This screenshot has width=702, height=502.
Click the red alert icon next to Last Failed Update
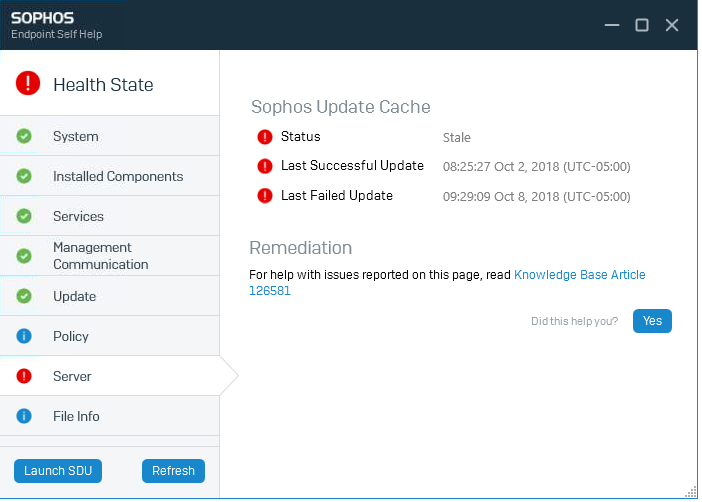(x=265, y=196)
